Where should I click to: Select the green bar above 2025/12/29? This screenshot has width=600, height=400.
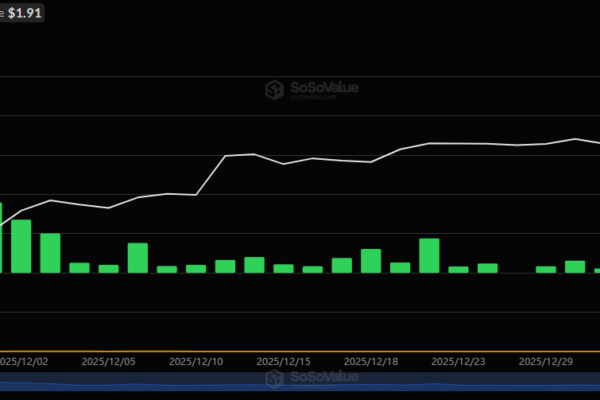pos(545,269)
